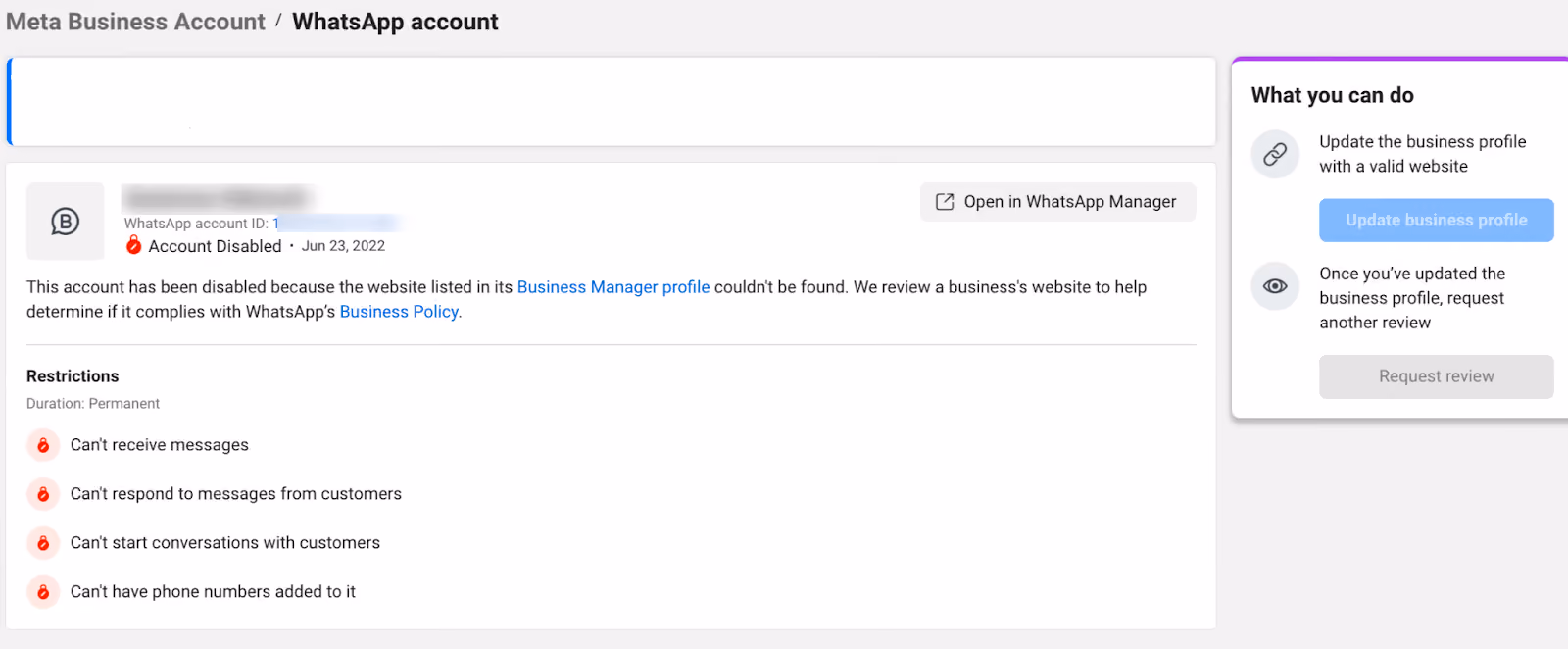Click the Request review button
This screenshot has height=649, width=1568.
pos(1436,376)
